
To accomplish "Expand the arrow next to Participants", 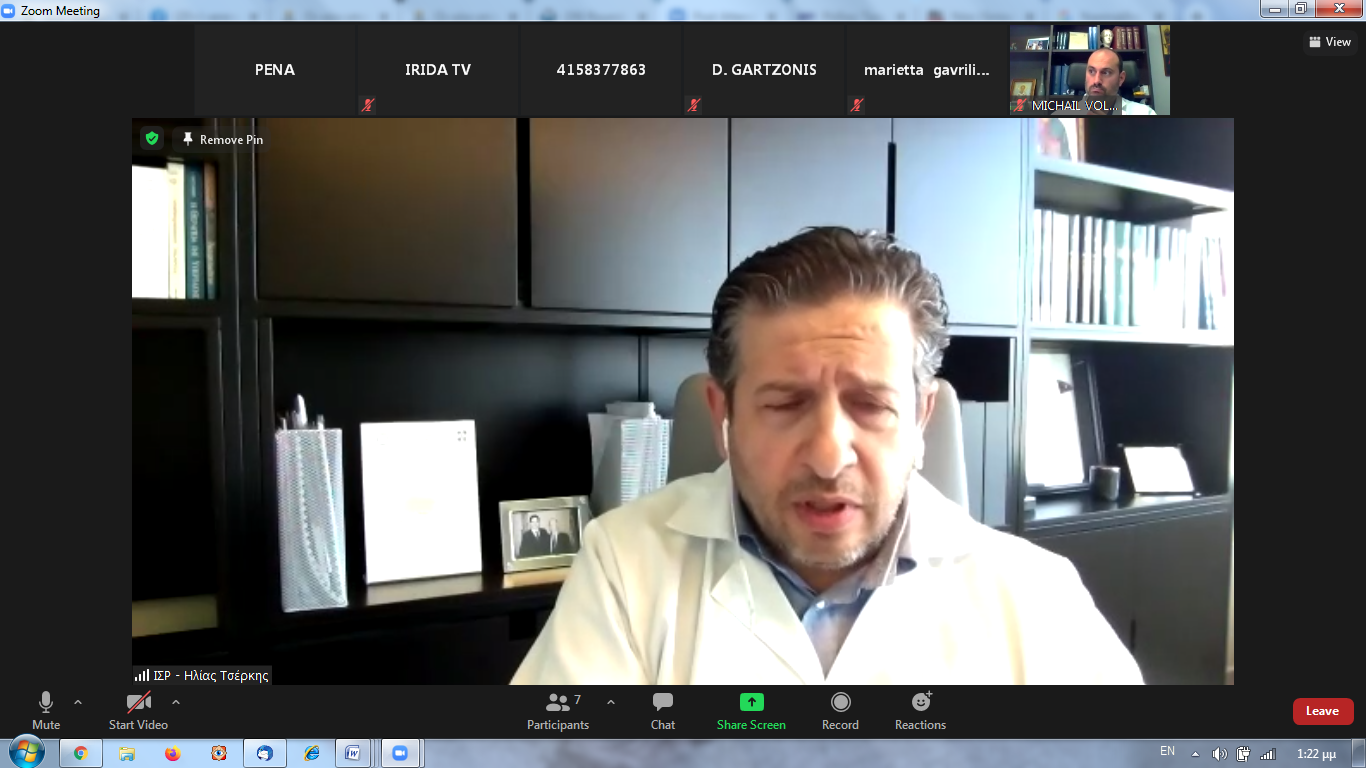I will click(611, 702).
